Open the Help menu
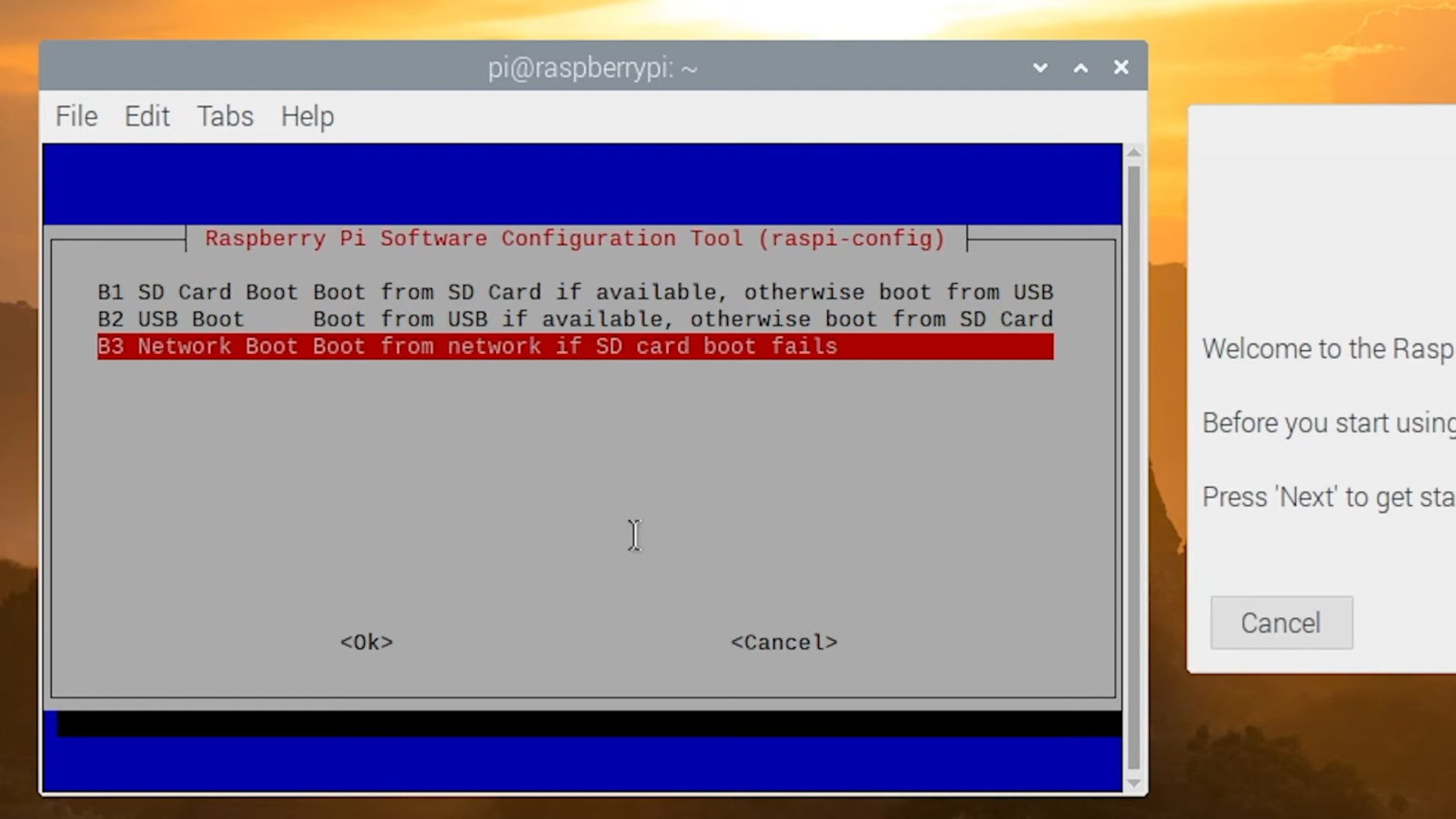1456x819 pixels. point(307,116)
